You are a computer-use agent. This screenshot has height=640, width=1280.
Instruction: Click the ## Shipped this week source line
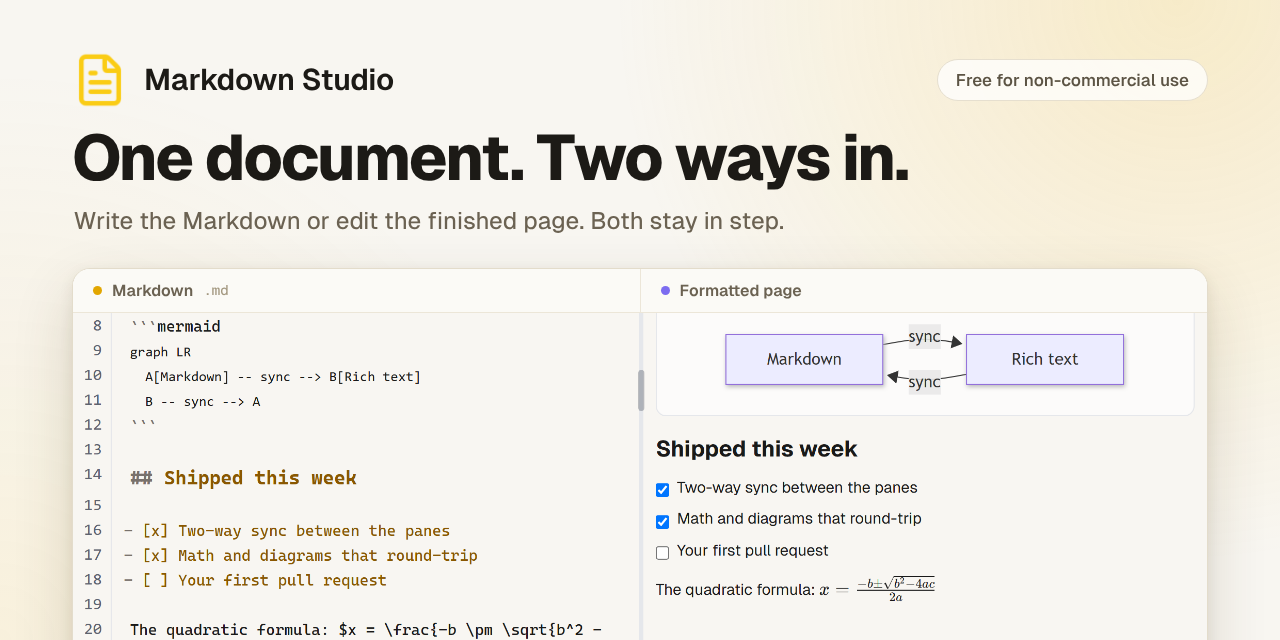[243, 478]
